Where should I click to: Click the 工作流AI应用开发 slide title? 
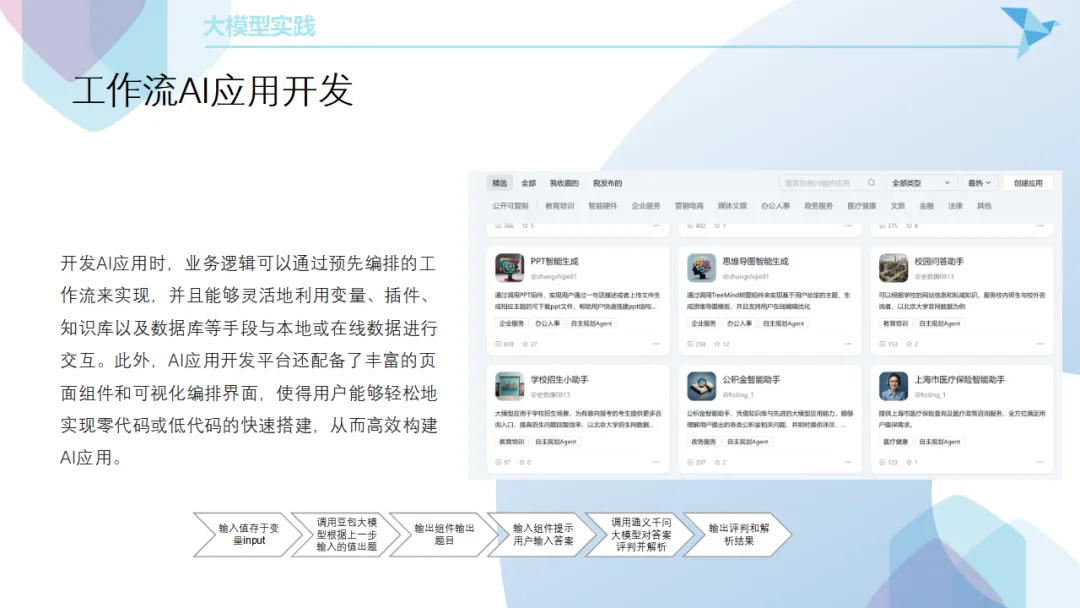point(213,91)
